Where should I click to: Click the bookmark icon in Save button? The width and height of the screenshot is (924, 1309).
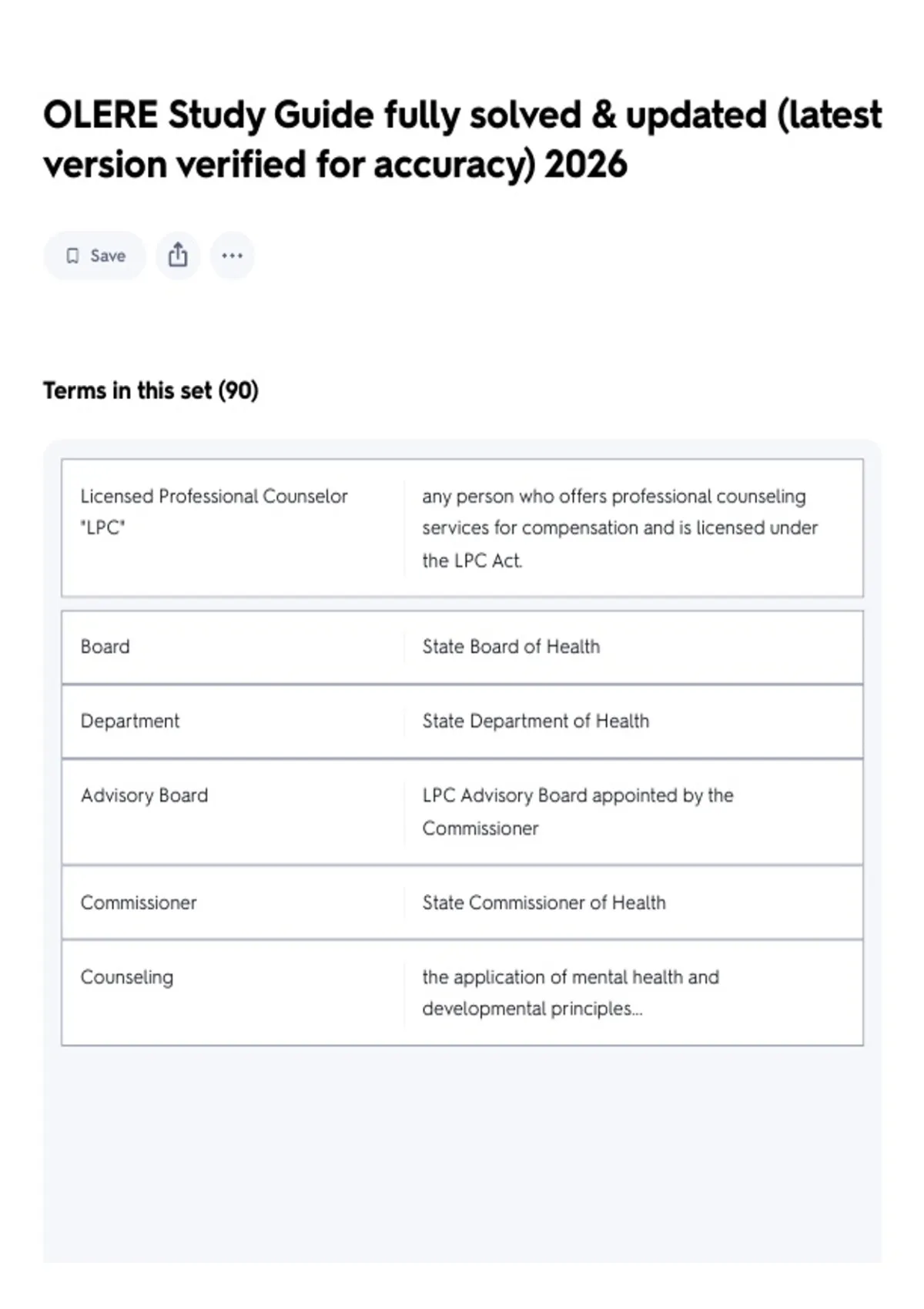[72, 256]
